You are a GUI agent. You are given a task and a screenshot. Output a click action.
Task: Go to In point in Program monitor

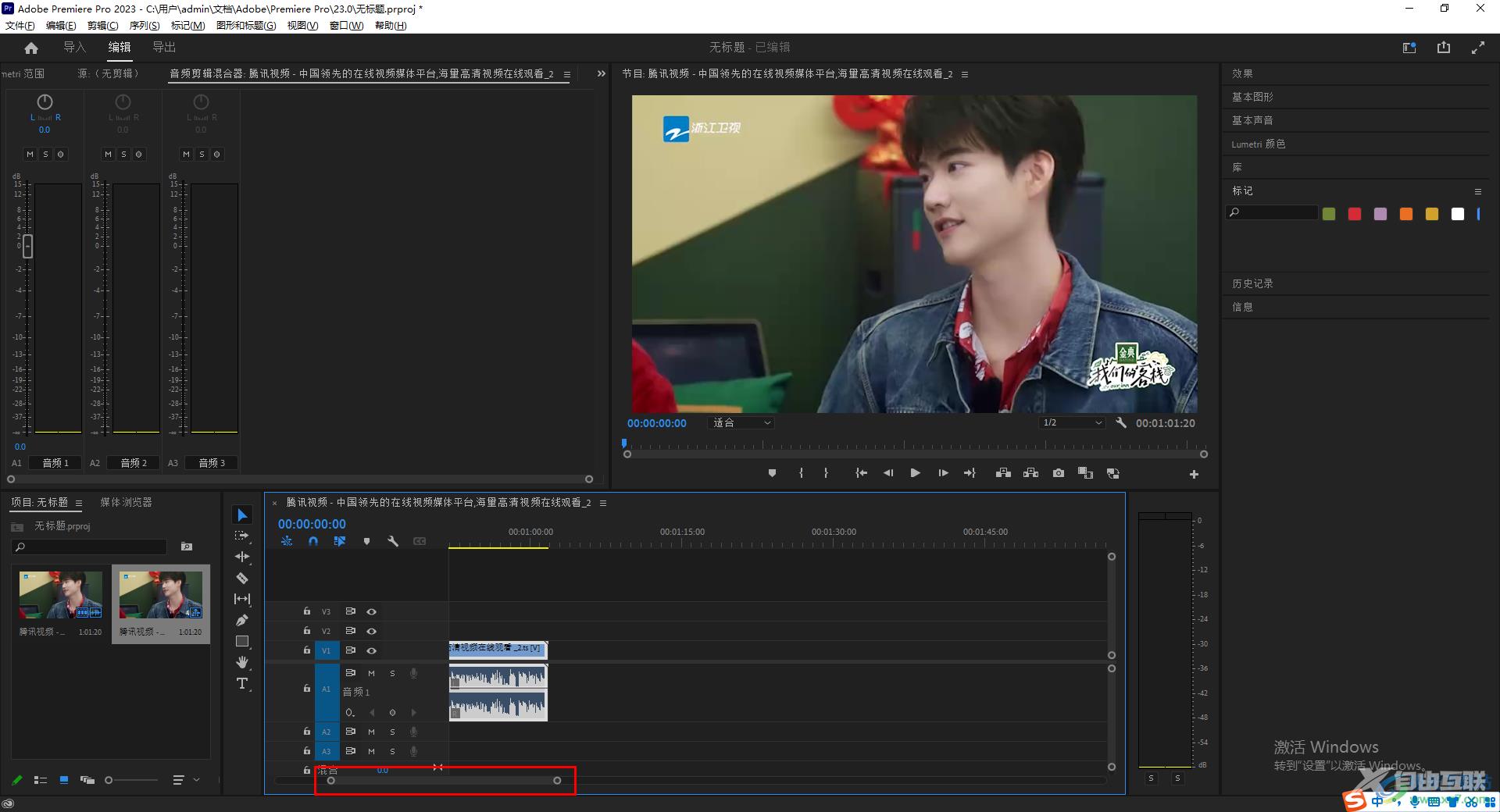coord(861,473)
